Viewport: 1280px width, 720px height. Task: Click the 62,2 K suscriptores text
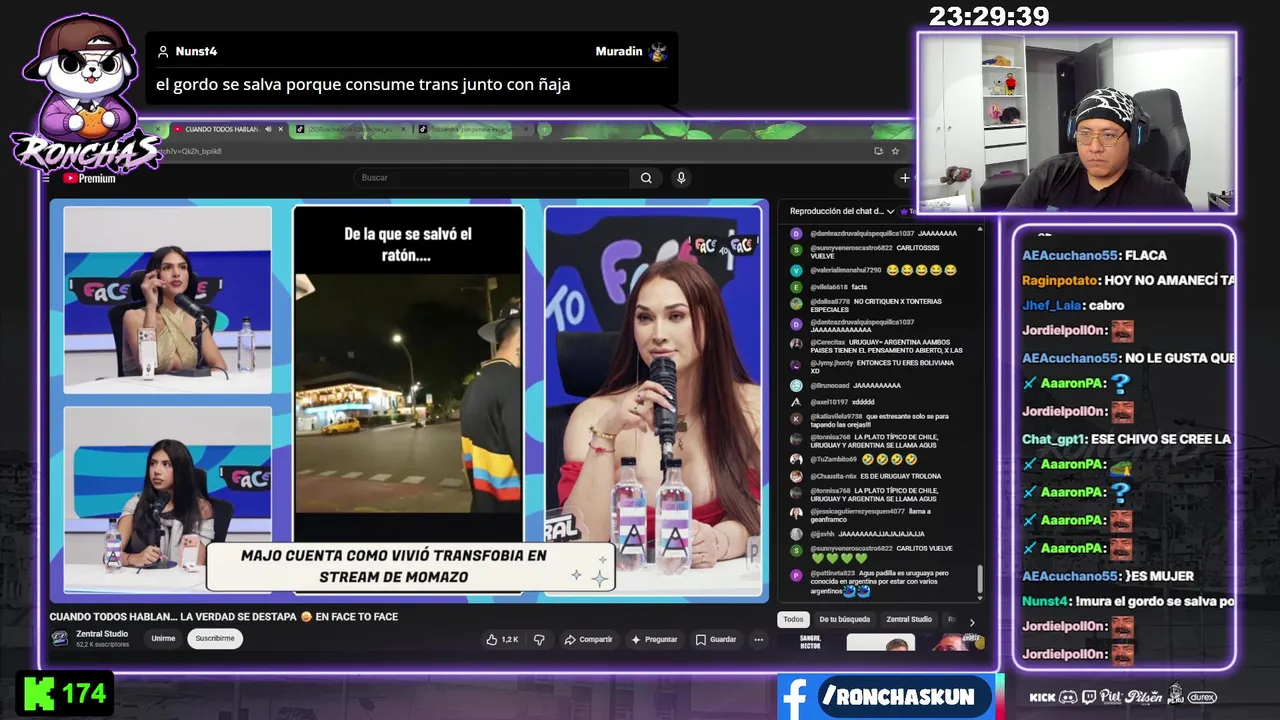[x=102, y=645]
